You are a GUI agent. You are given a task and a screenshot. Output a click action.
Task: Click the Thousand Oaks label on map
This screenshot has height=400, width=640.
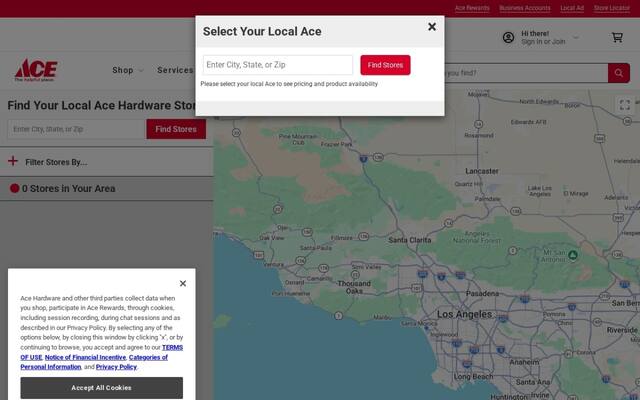(x=354, y=287)
